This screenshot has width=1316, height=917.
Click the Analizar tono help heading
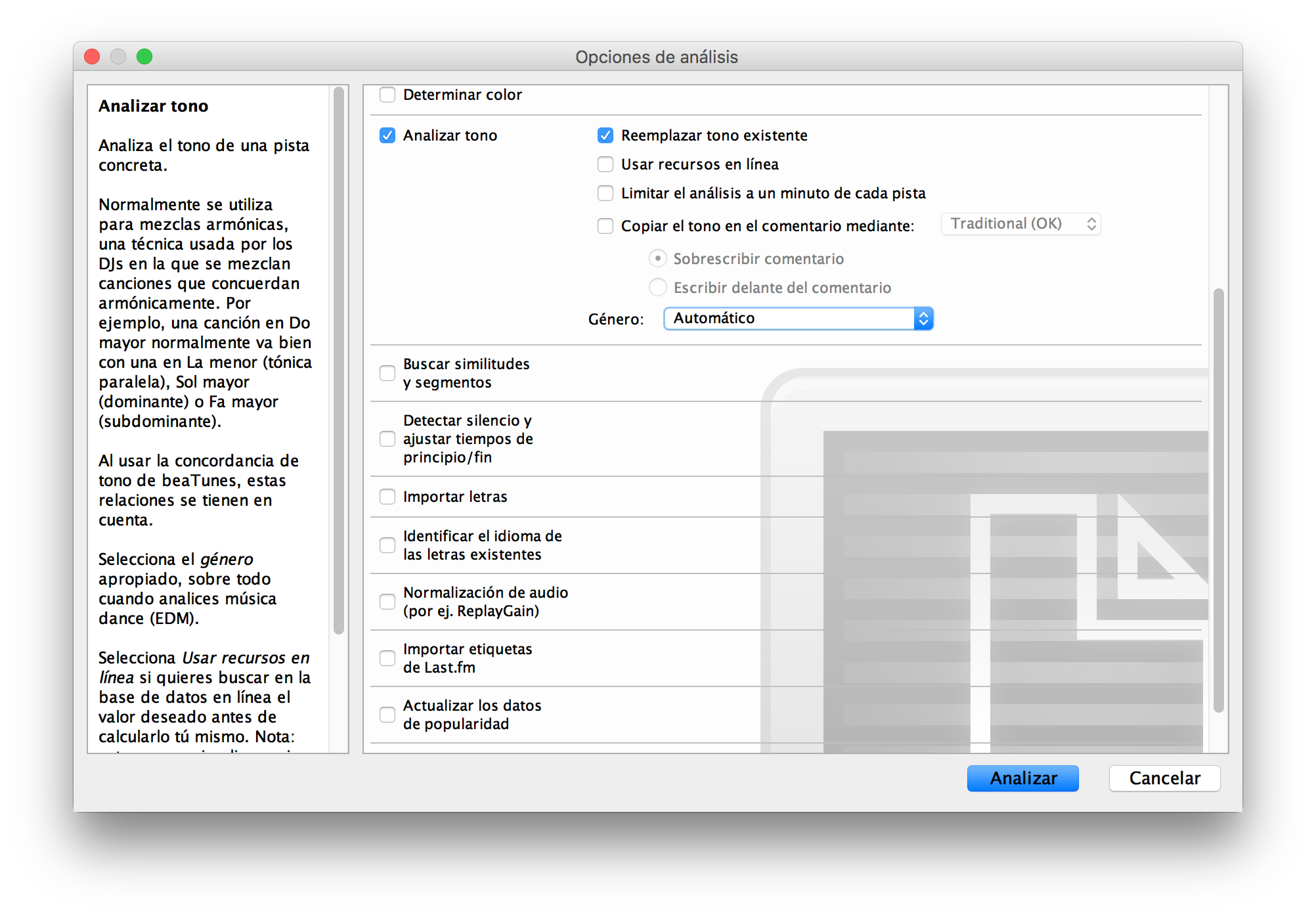coord(154,106)
